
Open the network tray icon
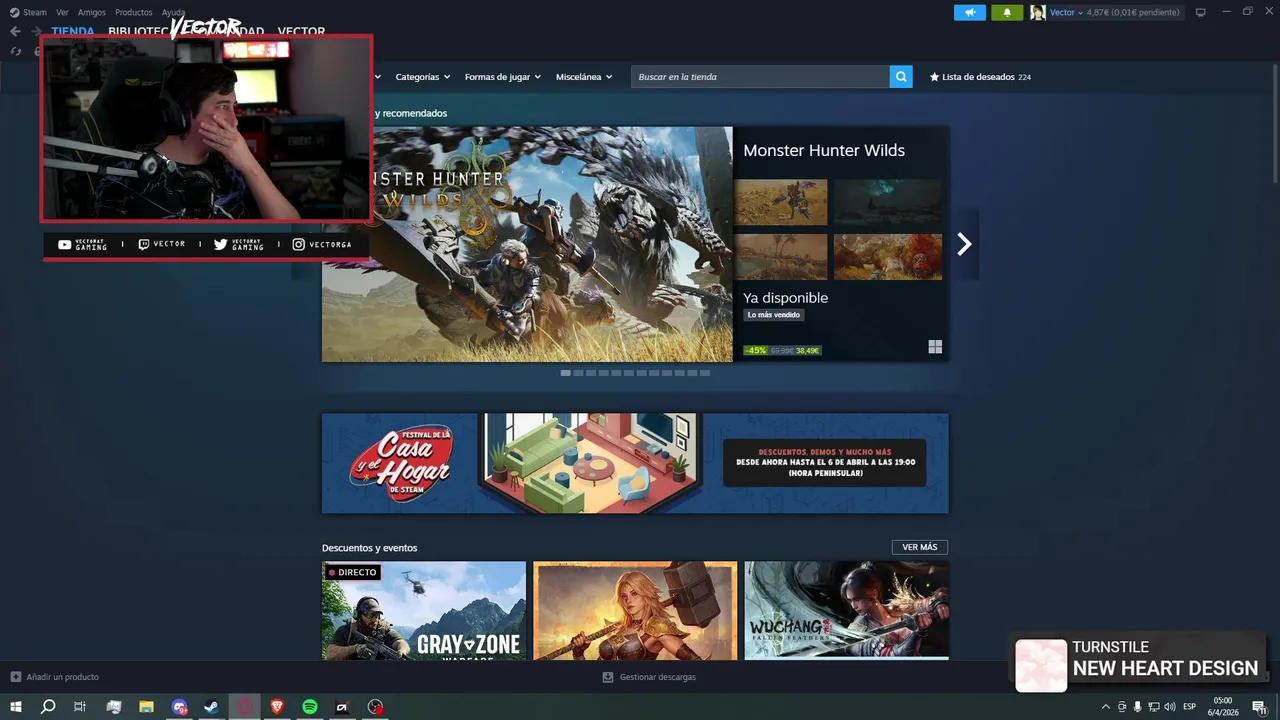click(x=1153, y=707)
